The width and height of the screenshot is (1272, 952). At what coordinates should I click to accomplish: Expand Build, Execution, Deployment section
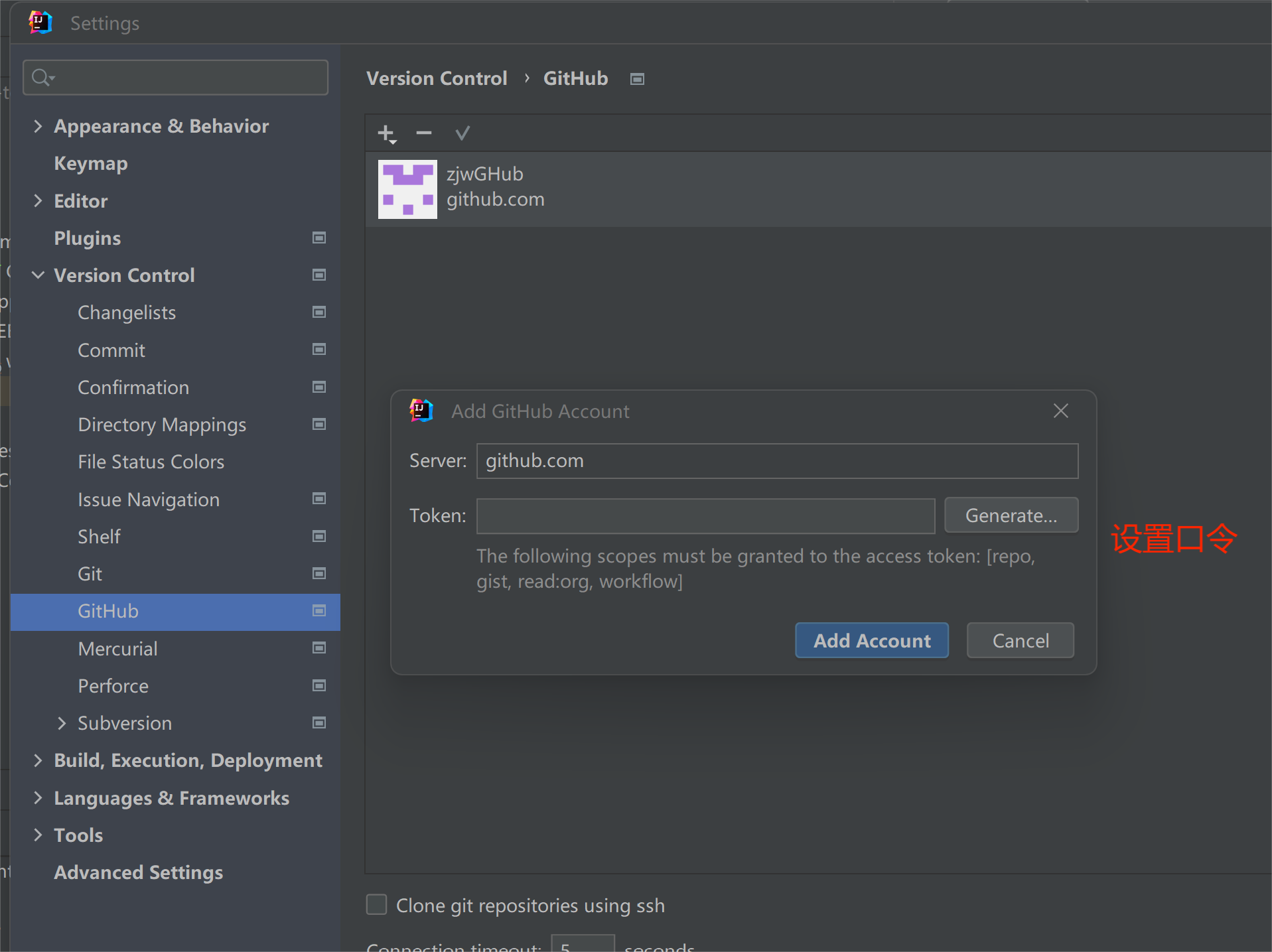[x=38, y=760]
